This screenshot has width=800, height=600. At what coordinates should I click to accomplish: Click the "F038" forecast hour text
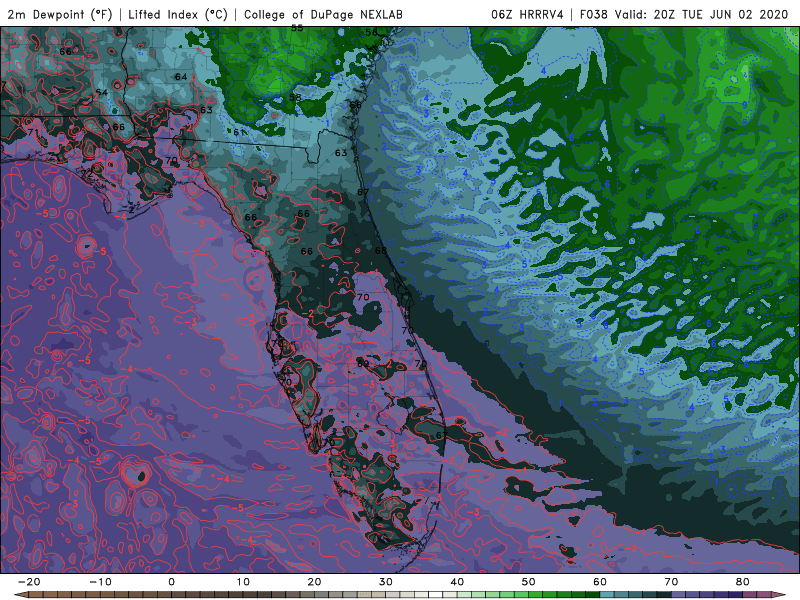594,14
